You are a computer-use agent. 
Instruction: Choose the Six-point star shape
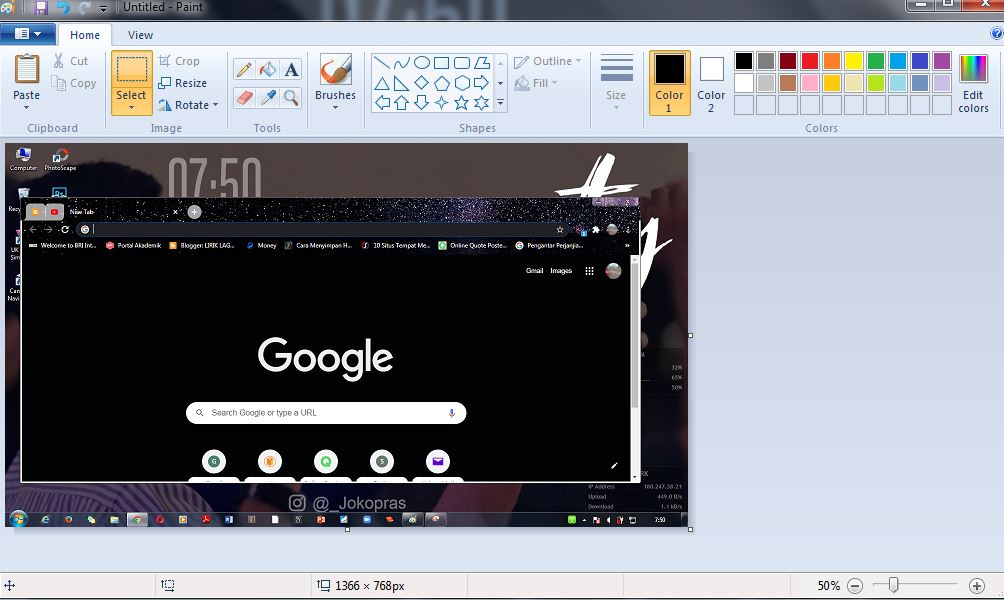pos(482,102)
